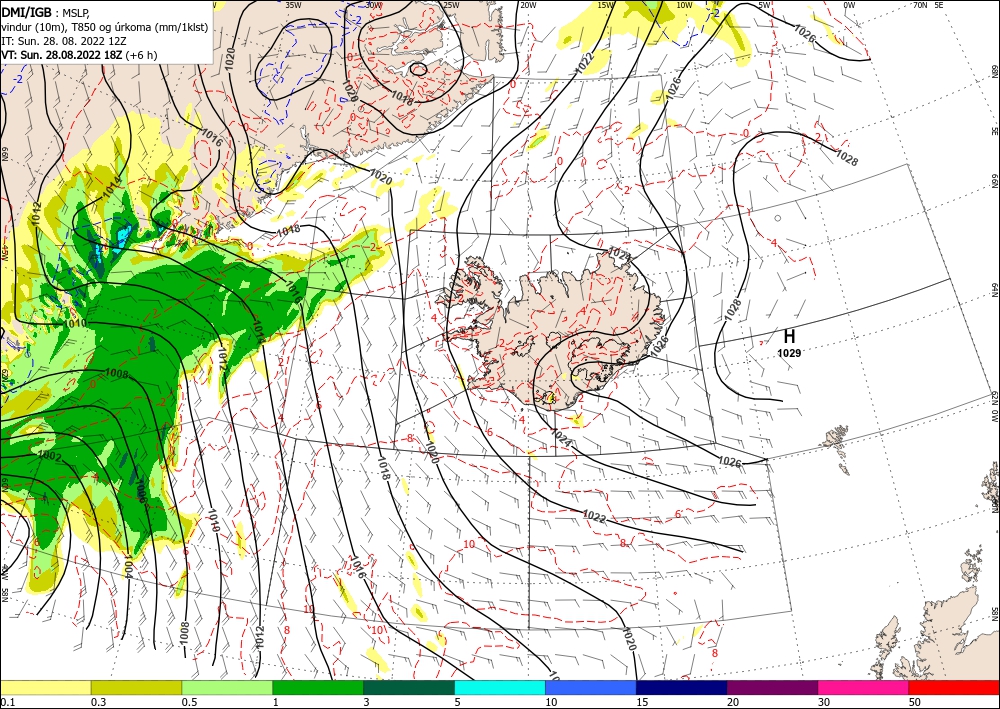Click the IT: Sun. 28. 08. 2022 12Z line

point(64,41)
